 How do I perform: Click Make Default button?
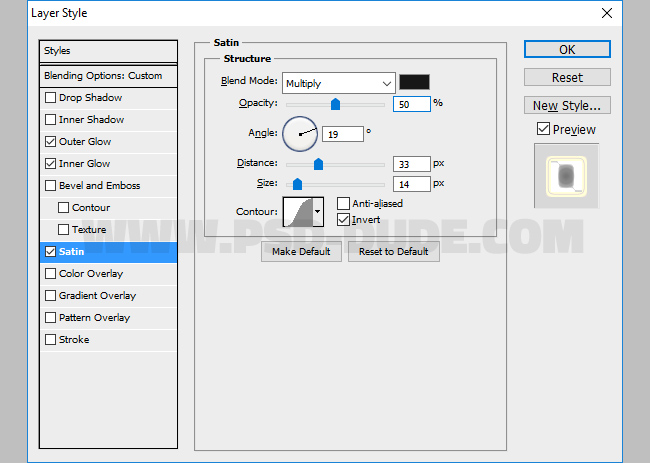(301, 251)
